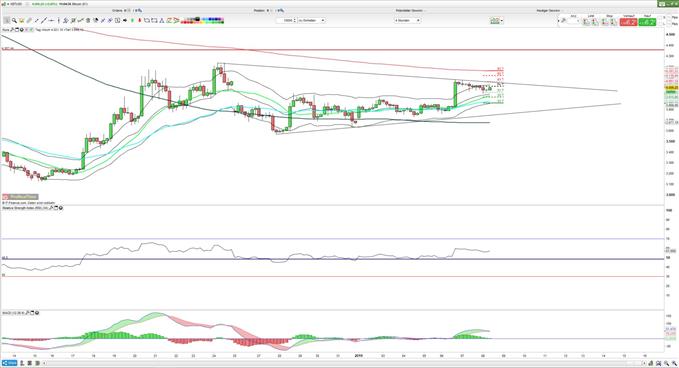Click the quantity input field in toolbar
Image resolution: width=679 pixels, height=368 pixels.
(x=286, y=20)
